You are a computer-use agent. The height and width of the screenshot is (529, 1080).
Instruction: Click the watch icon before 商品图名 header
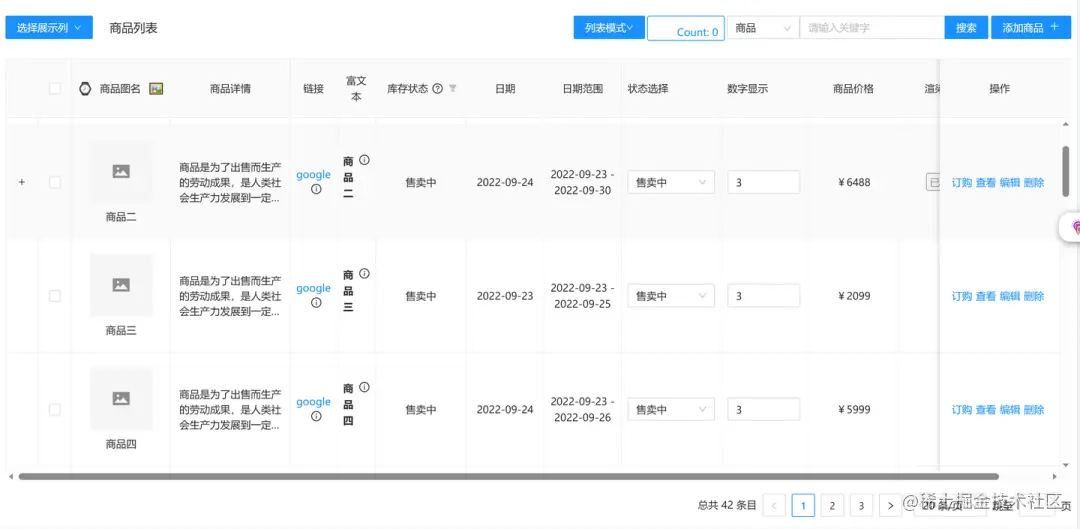(85, 89)
